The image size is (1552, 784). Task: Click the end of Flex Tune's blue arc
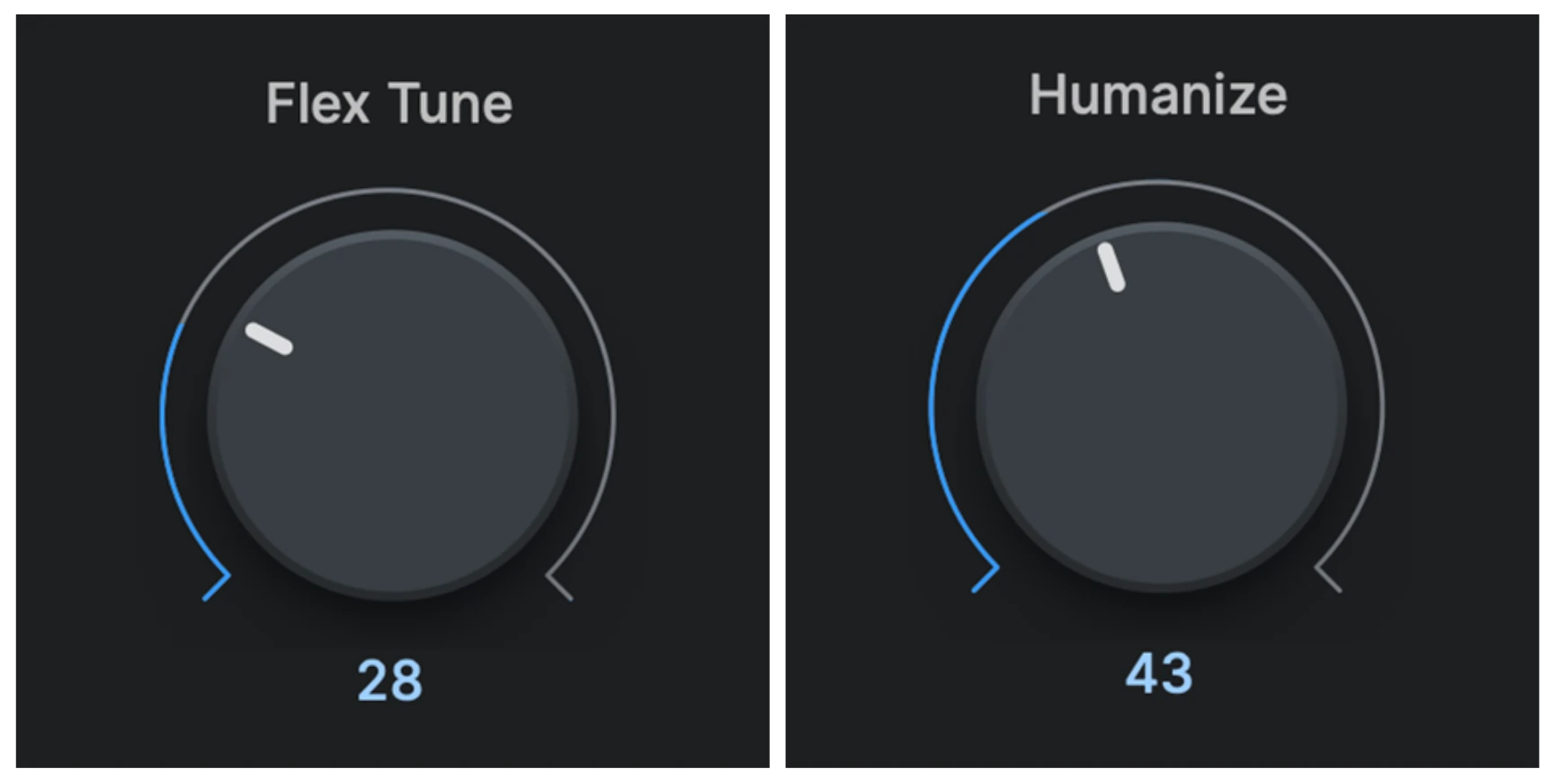(183, 325)
